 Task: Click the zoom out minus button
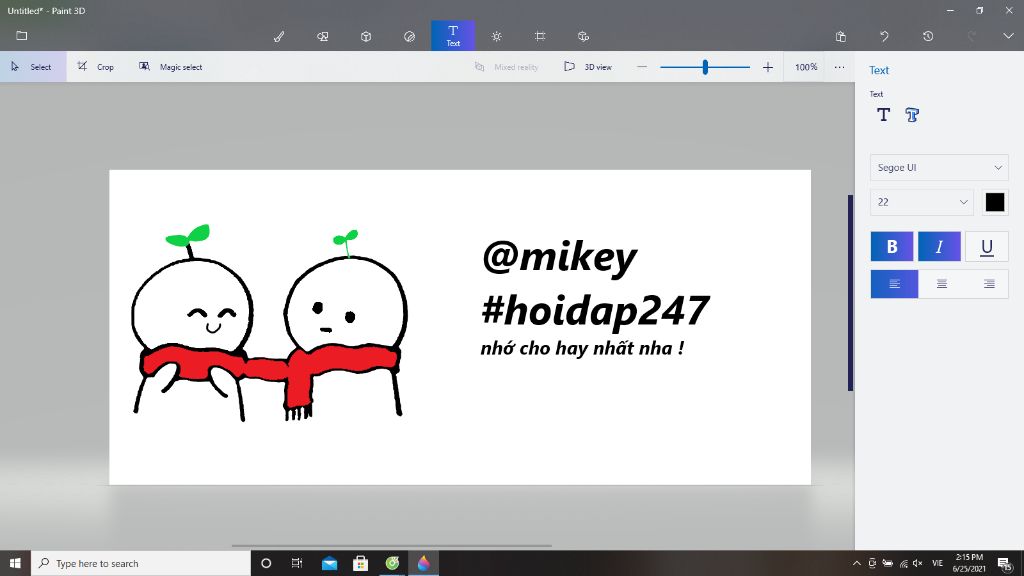click(642, 67)
